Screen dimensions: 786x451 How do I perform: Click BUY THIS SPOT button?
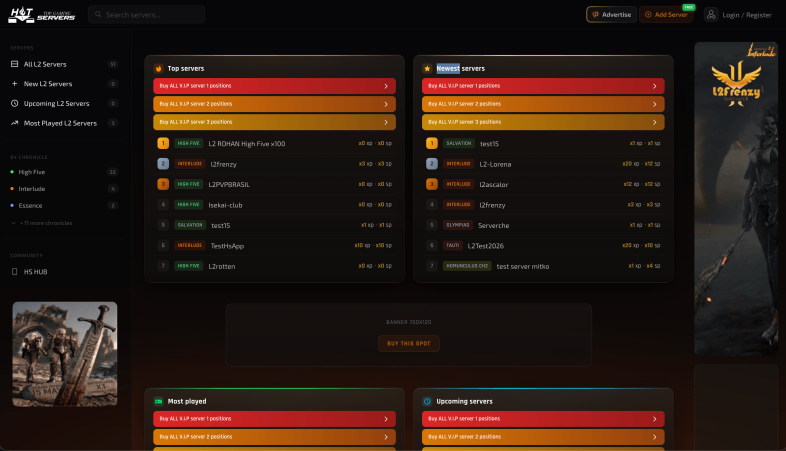(x=409, y=343)
